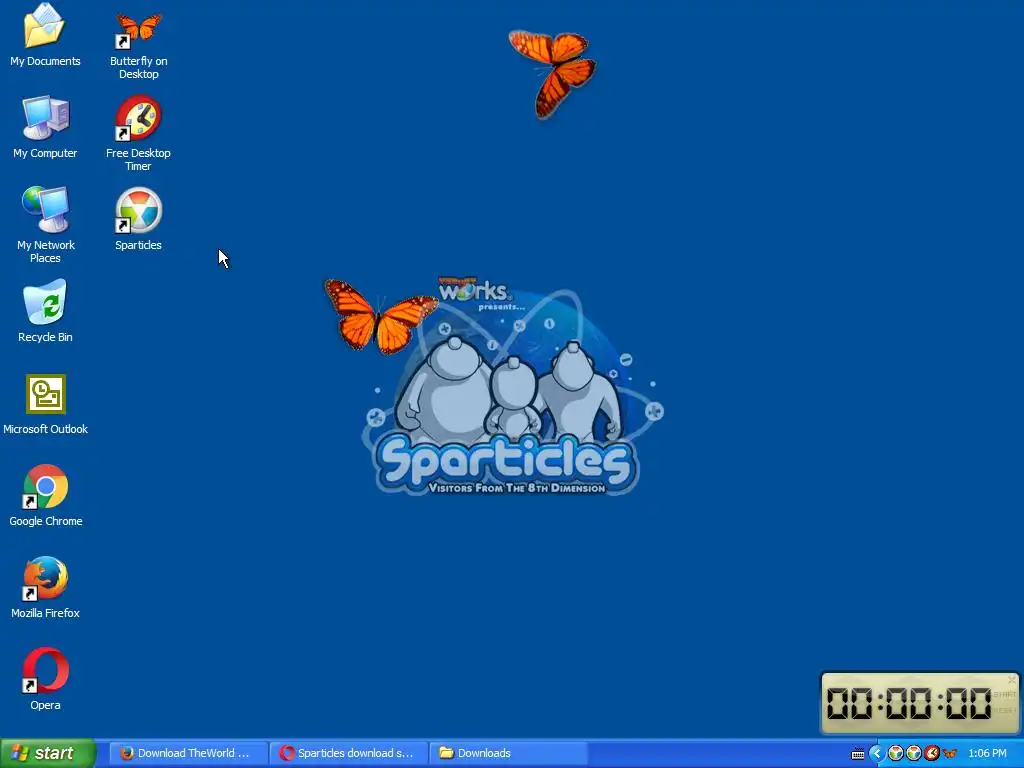This screenshot has height=768, width=1024.
Task: Select the Opera desktop shortcut
Action: (x=45, y=679)
